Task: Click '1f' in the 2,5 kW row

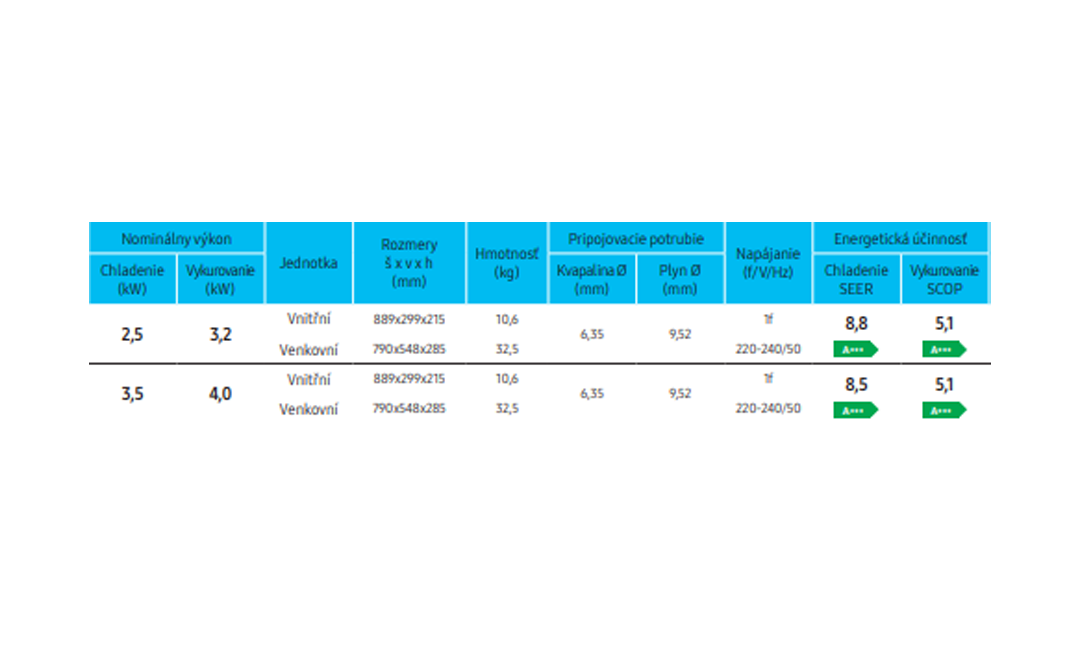Action: (x=768, y=319)
